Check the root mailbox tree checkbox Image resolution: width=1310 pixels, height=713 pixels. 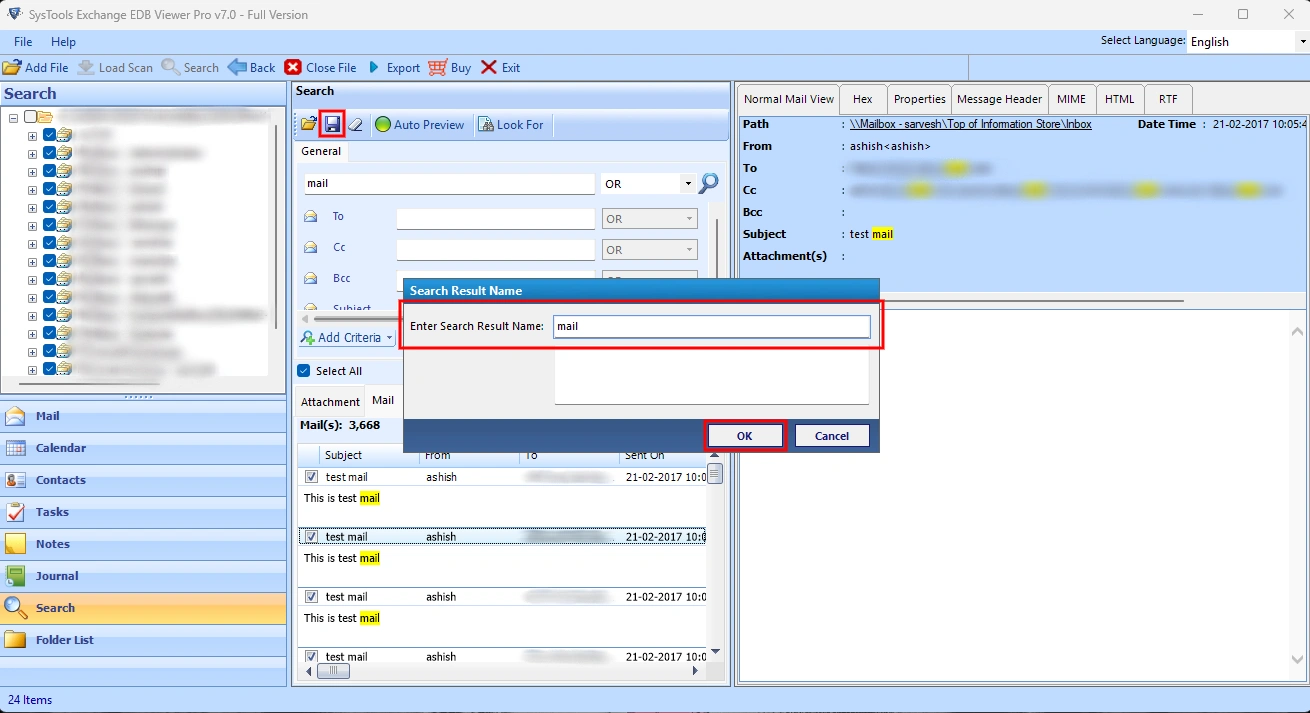[31, 117]
